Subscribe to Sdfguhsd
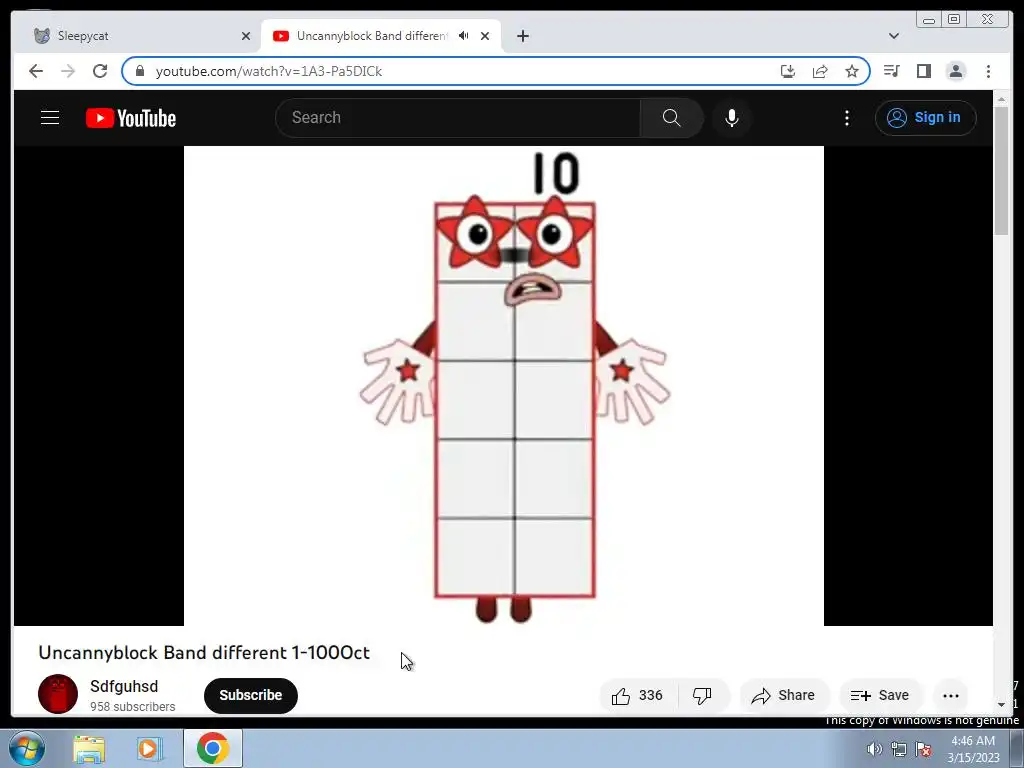Image resolution: width=1024 pixels, height=768 pixels. point(251,696)
